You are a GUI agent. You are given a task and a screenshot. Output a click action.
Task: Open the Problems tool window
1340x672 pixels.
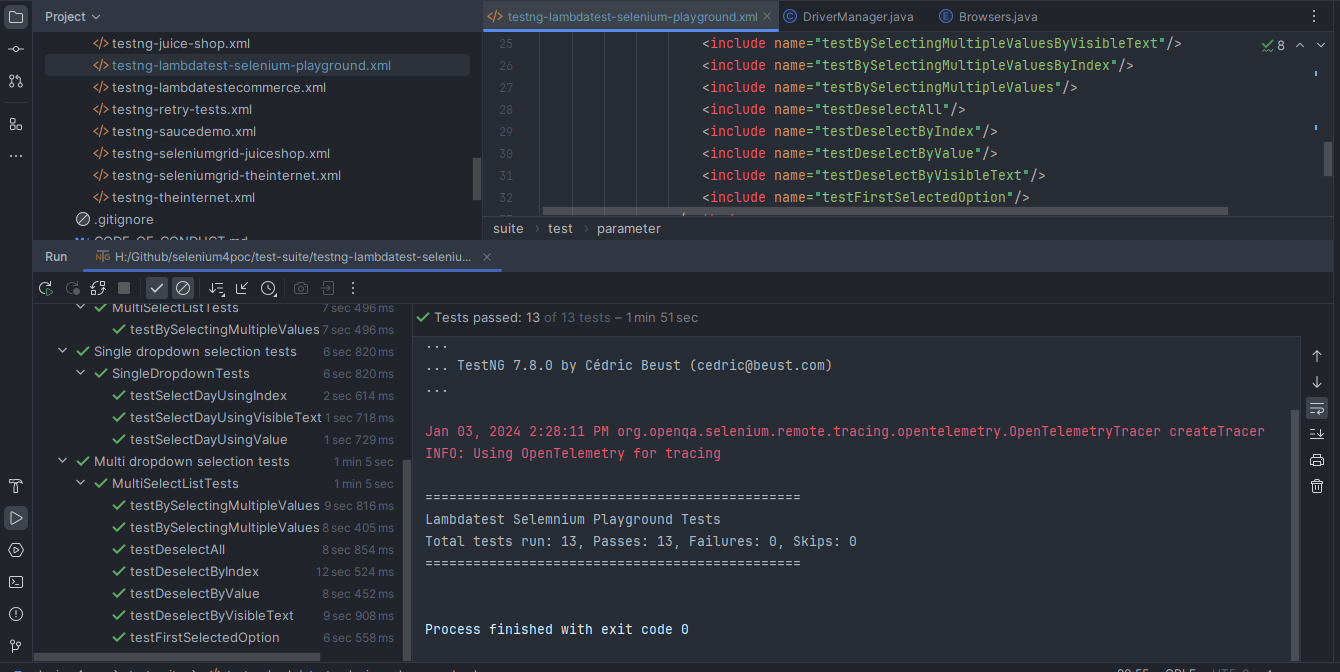(x=15, y=614)
